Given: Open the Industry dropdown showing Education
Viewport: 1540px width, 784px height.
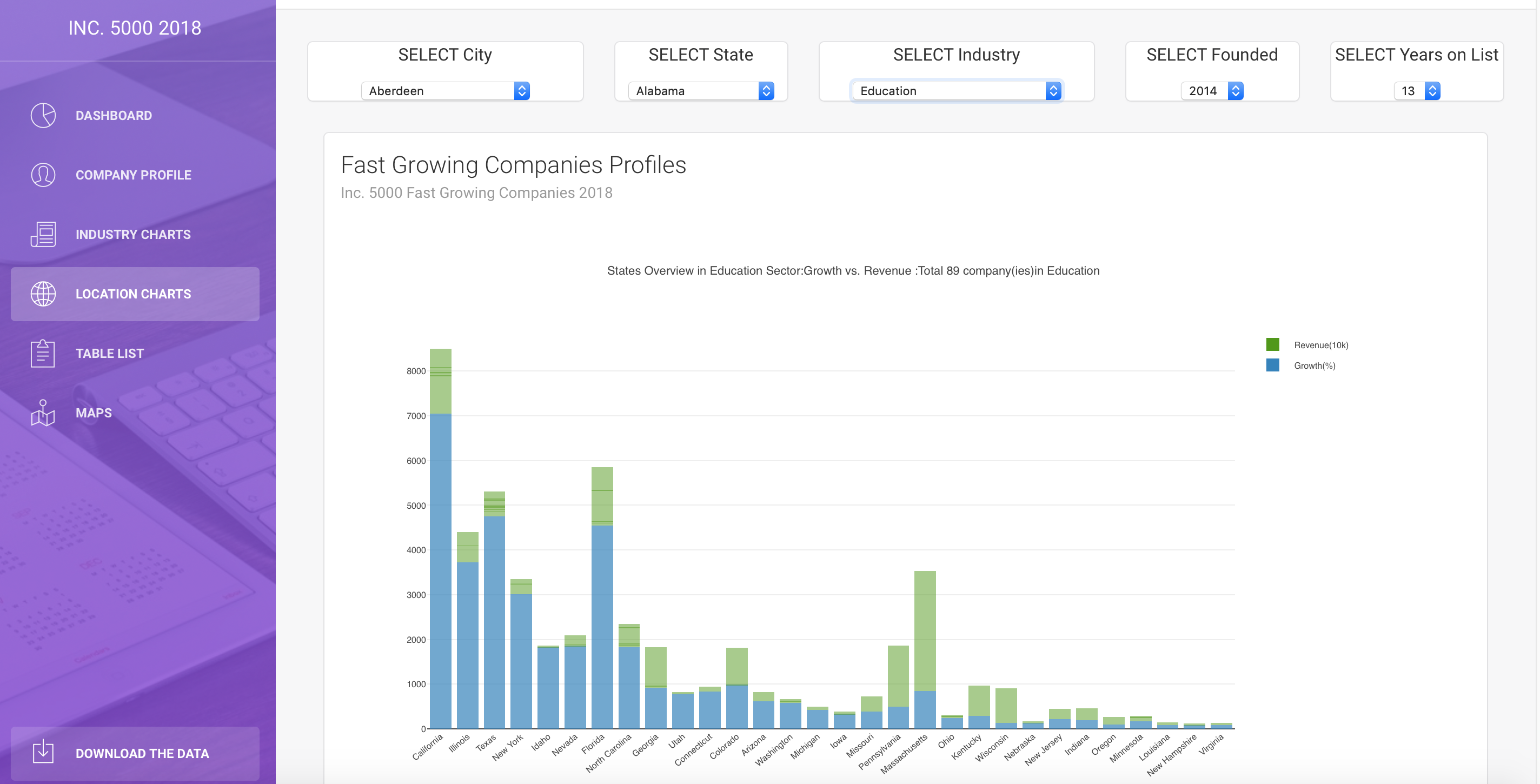Looking at the screenshot, I should coord(957,91).
